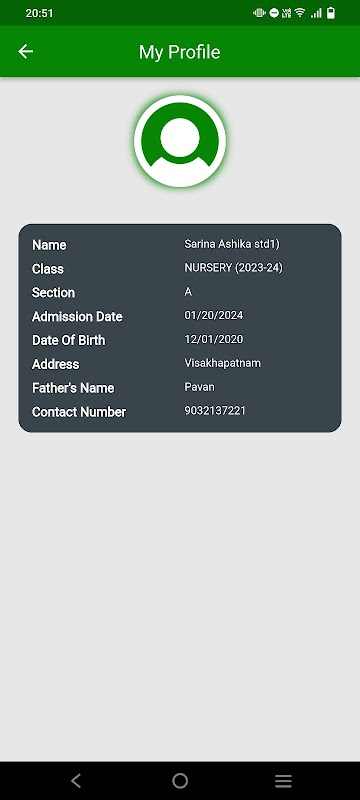Tap the father's name Pavan
360x800 pixels.
click(x=199, y=387)
